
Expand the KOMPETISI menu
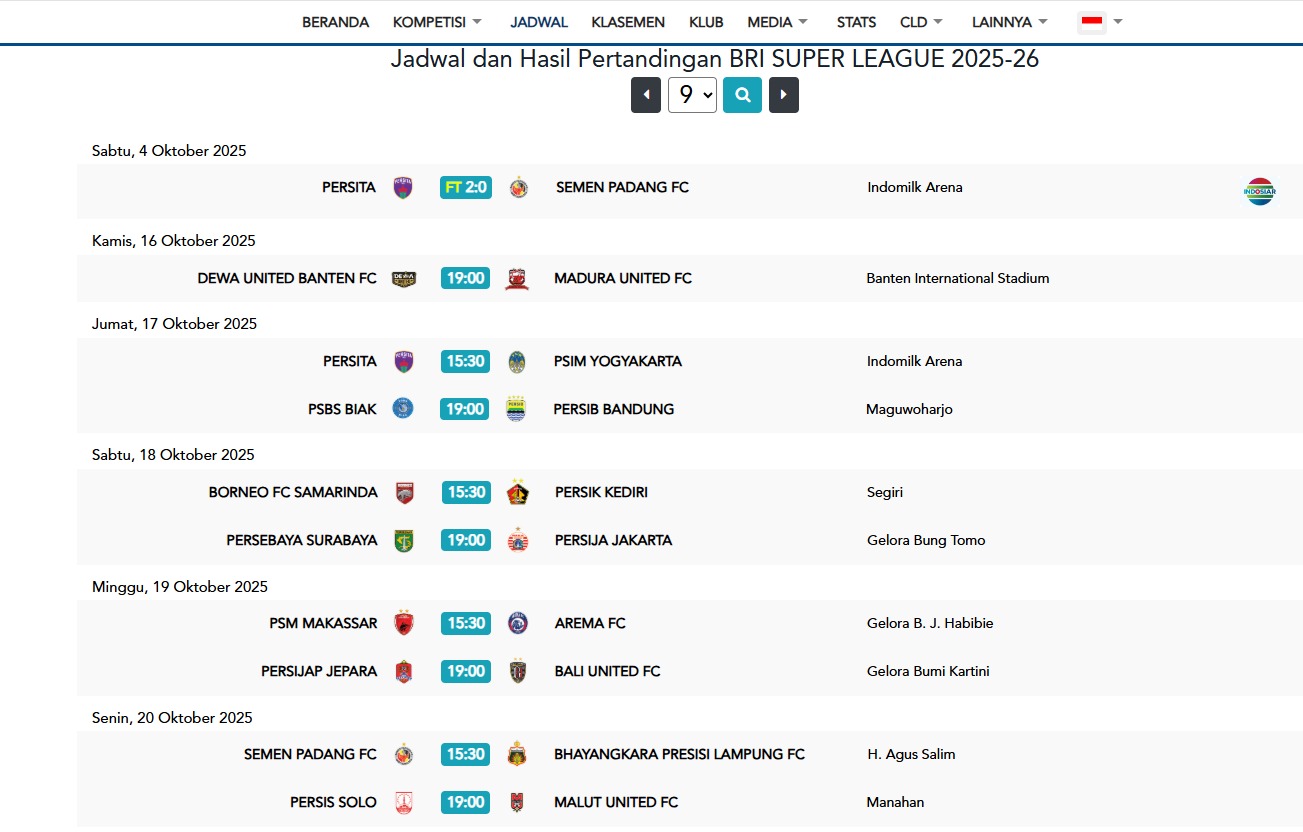tap(437, 22)
